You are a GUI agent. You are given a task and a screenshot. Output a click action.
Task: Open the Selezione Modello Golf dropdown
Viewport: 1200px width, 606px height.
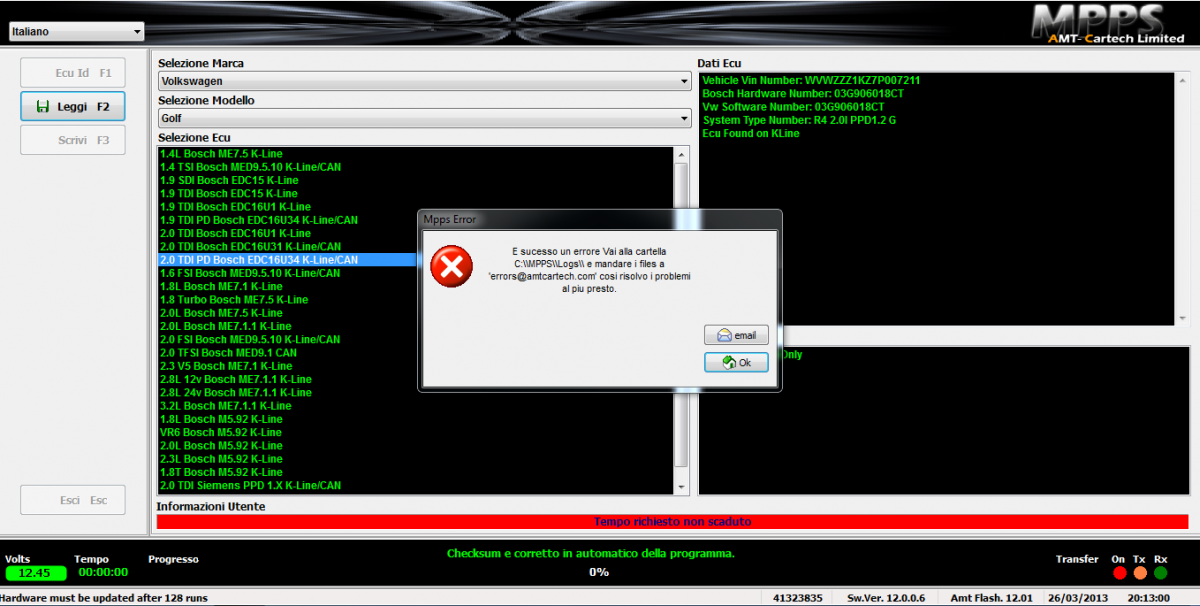[425, 118]
